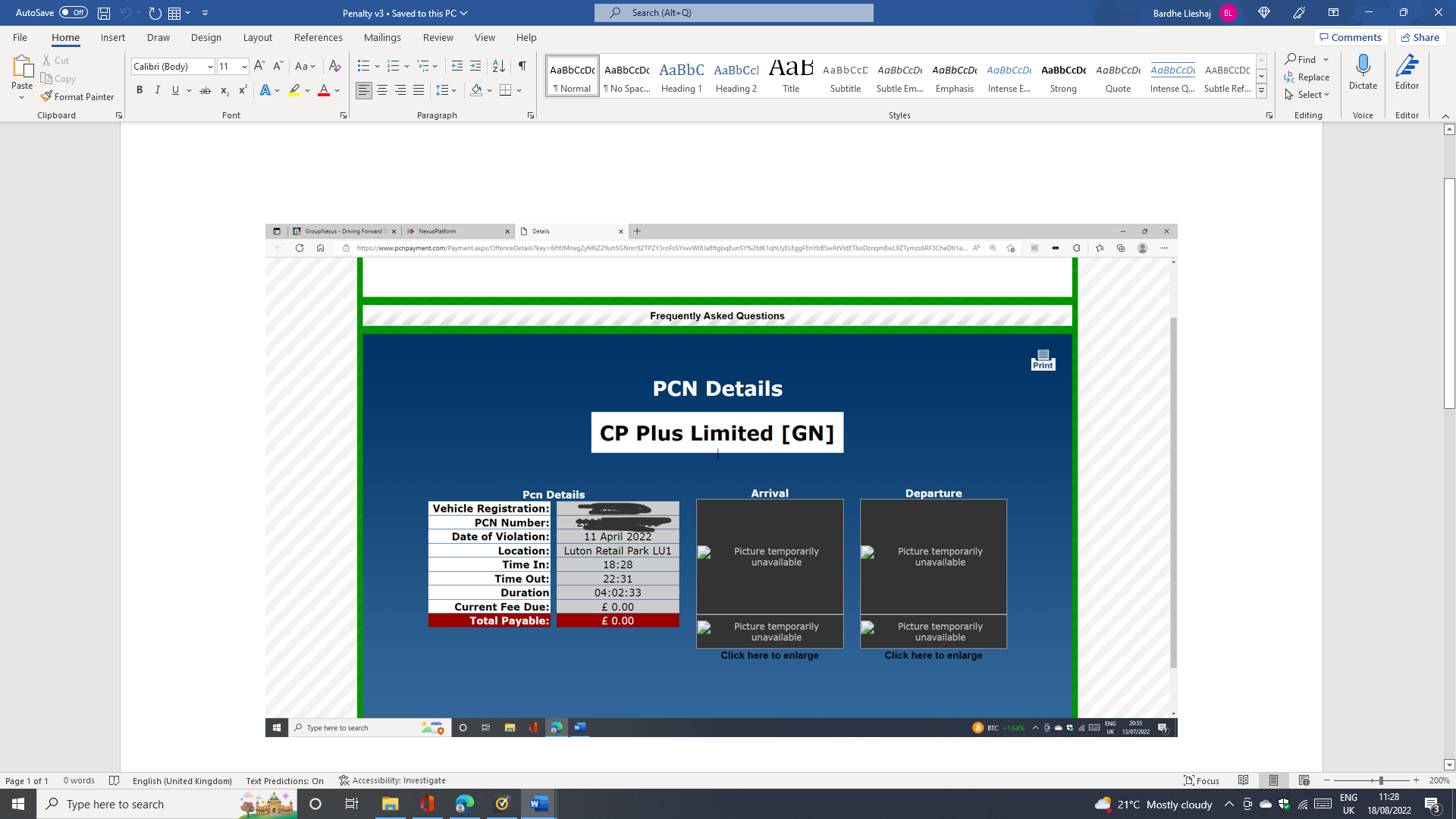Image resolution: width=1456 pixels, height=819 pixels.
Task: Click the Clear All Formatting icon
Action: tap(334, 66)
